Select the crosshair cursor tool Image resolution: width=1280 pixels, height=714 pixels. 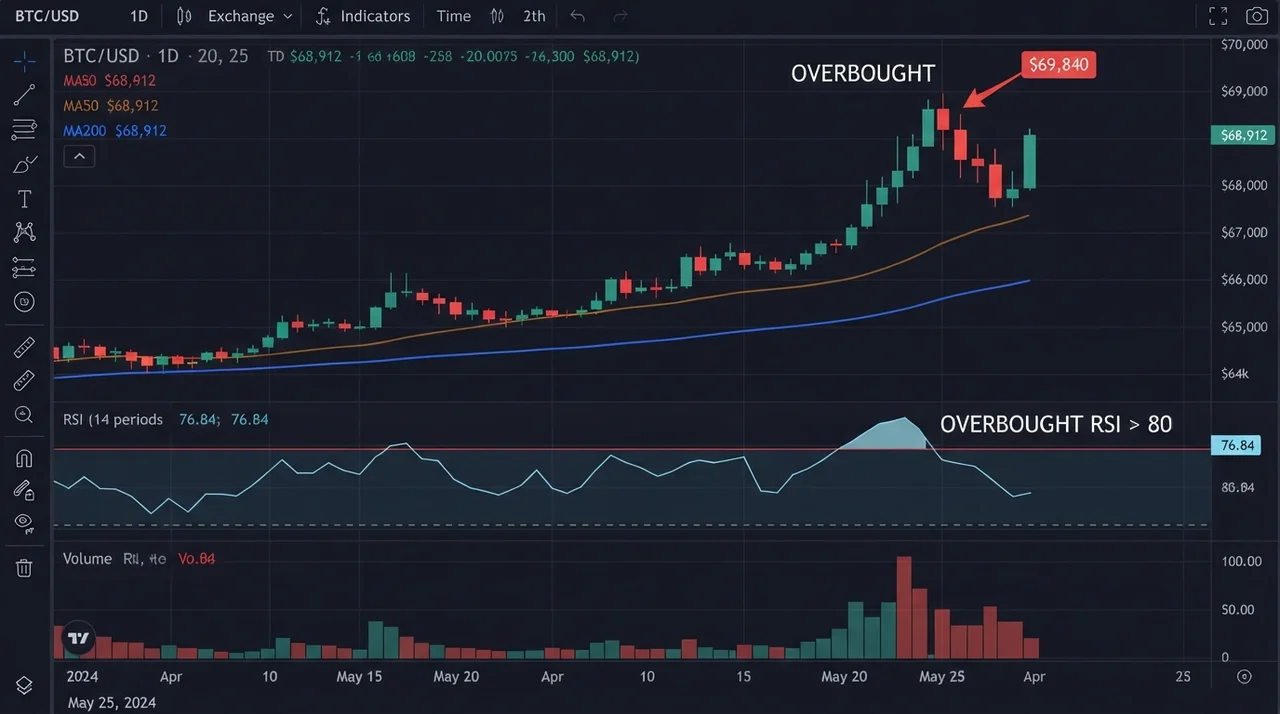click(x=25, y=60)
